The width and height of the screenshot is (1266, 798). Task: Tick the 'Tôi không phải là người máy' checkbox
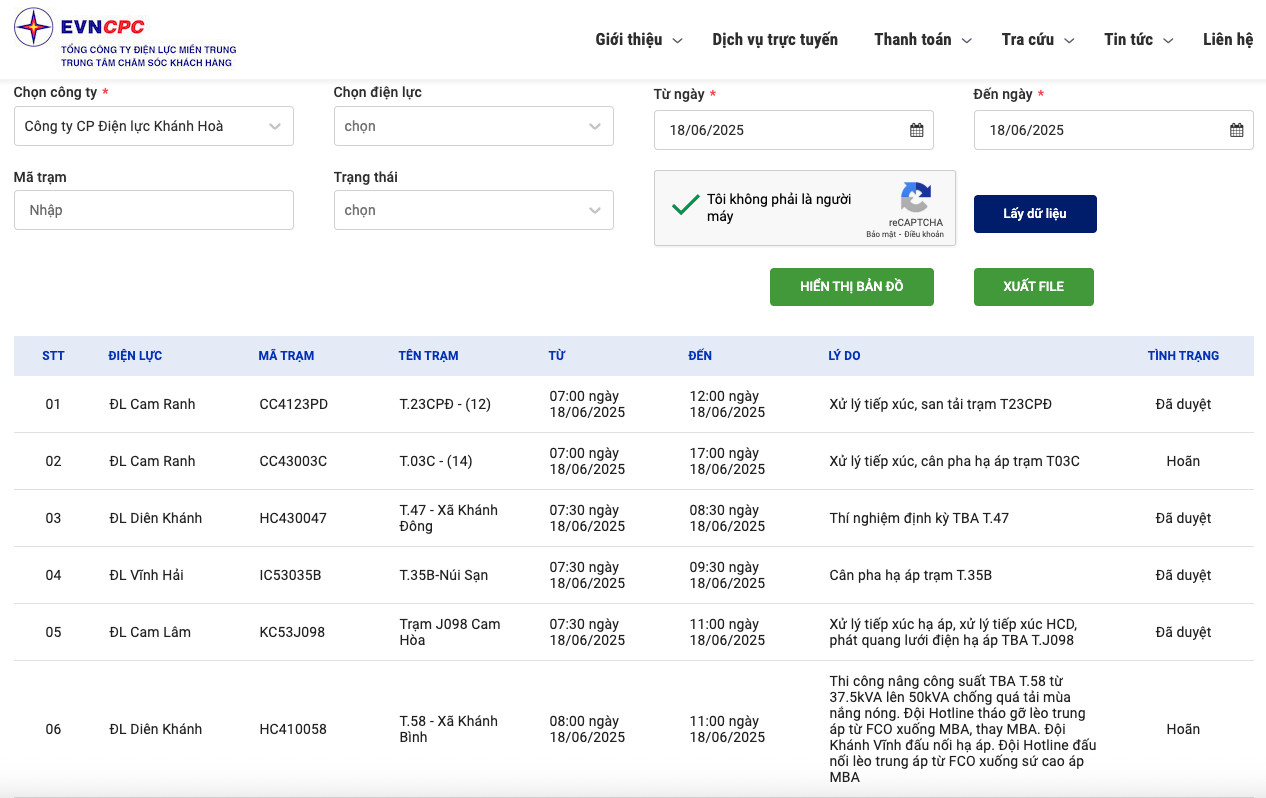coord(685,206)
